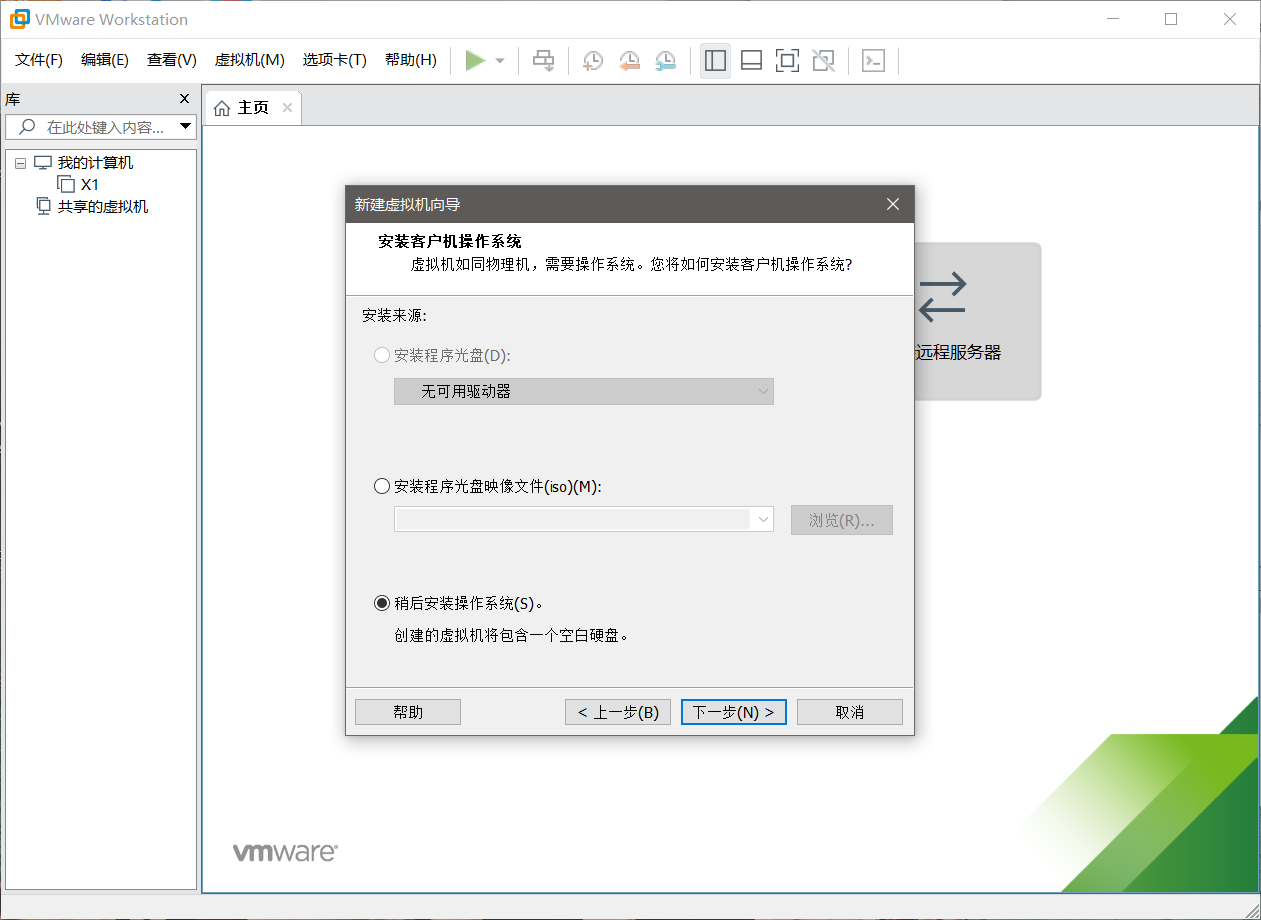Image resolution: width=1261 pixels, height=920 pixels.
Task: Click the ISO image path combo box
Action: pos(584,519)
